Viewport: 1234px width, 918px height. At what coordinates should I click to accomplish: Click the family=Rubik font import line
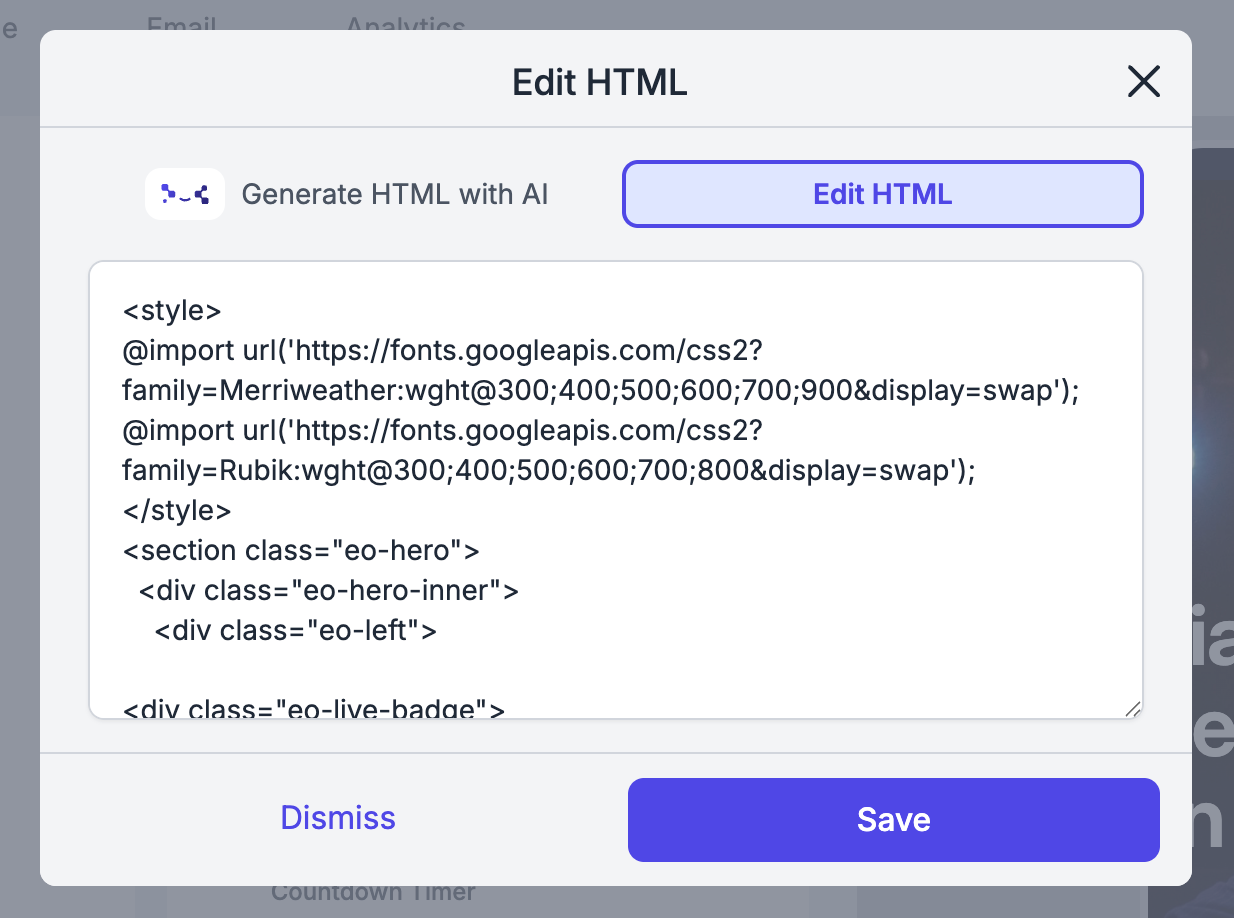pos(548,471)
